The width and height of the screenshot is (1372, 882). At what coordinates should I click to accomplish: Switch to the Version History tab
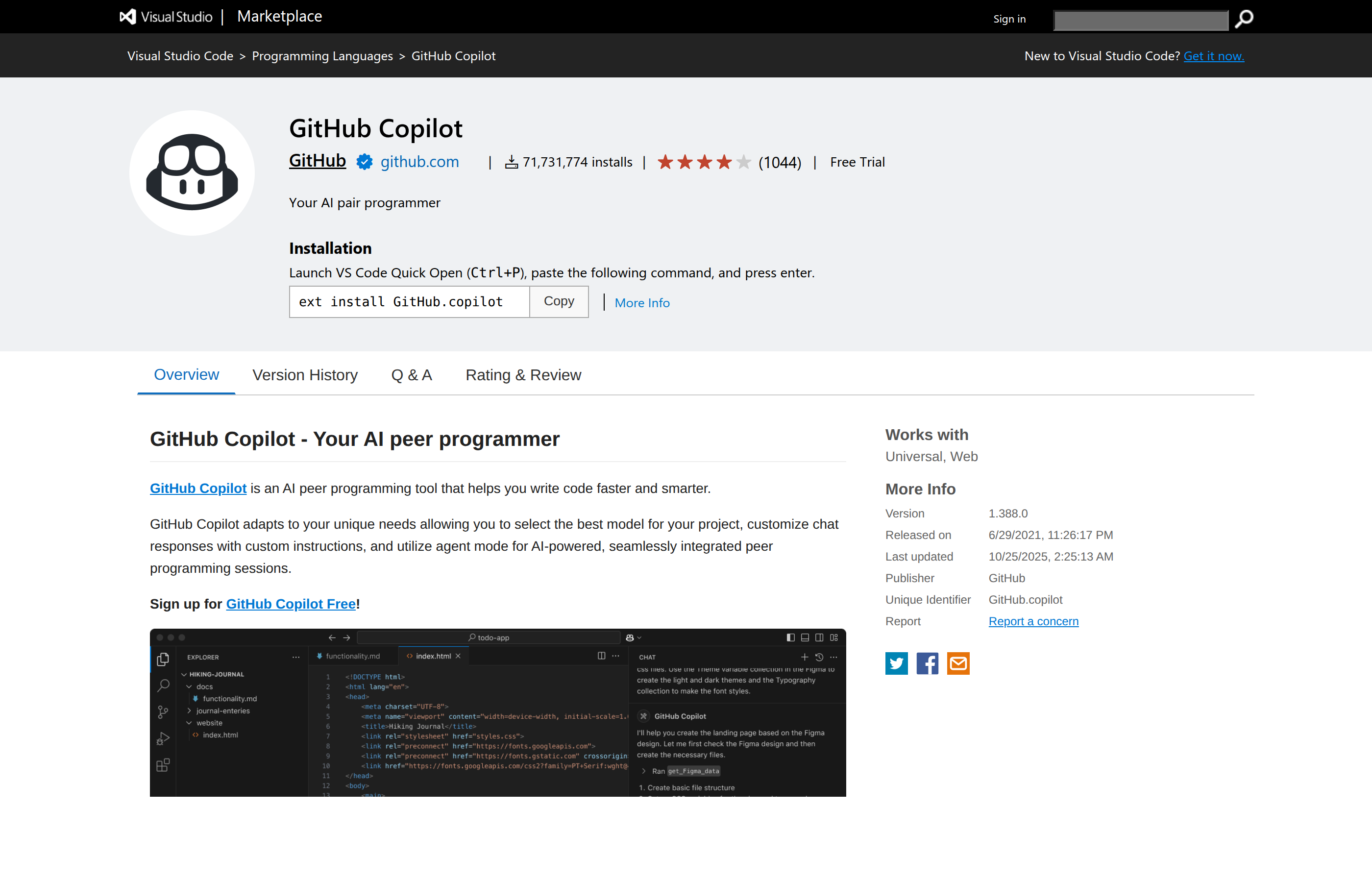[x=305, y=374]
